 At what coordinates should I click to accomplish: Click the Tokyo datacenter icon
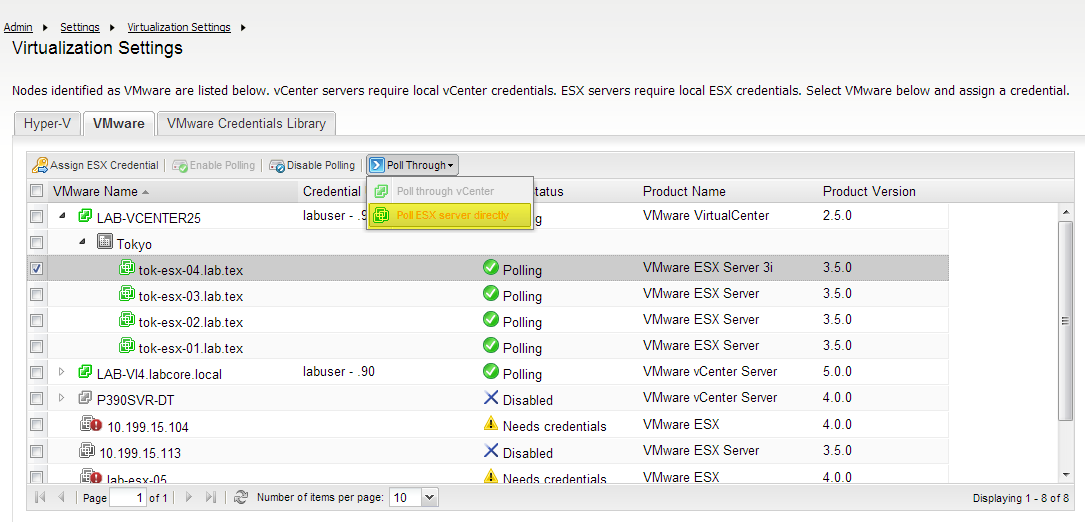point(105,242)
